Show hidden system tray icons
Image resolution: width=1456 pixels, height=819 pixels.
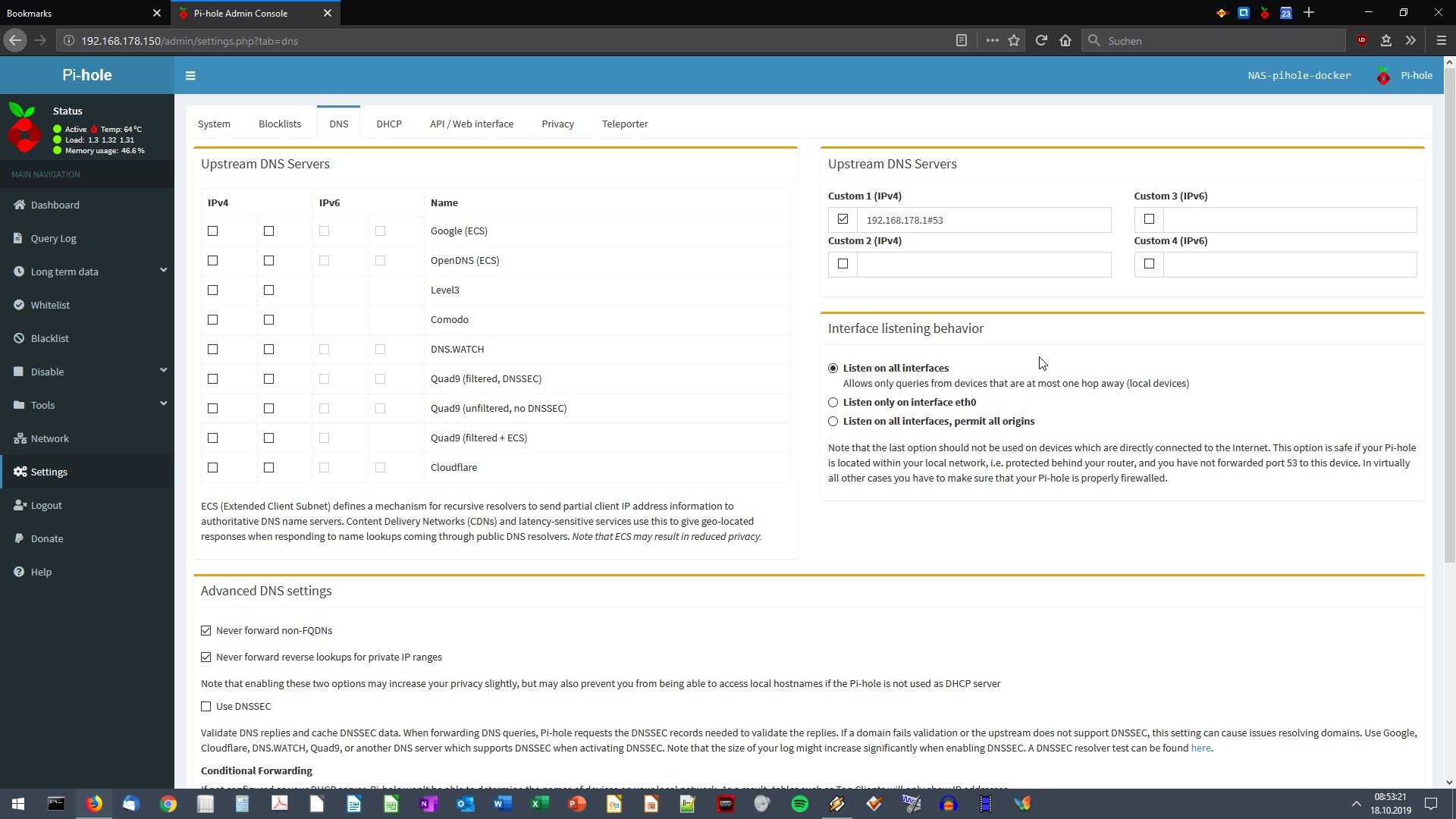coord(1356,804)
